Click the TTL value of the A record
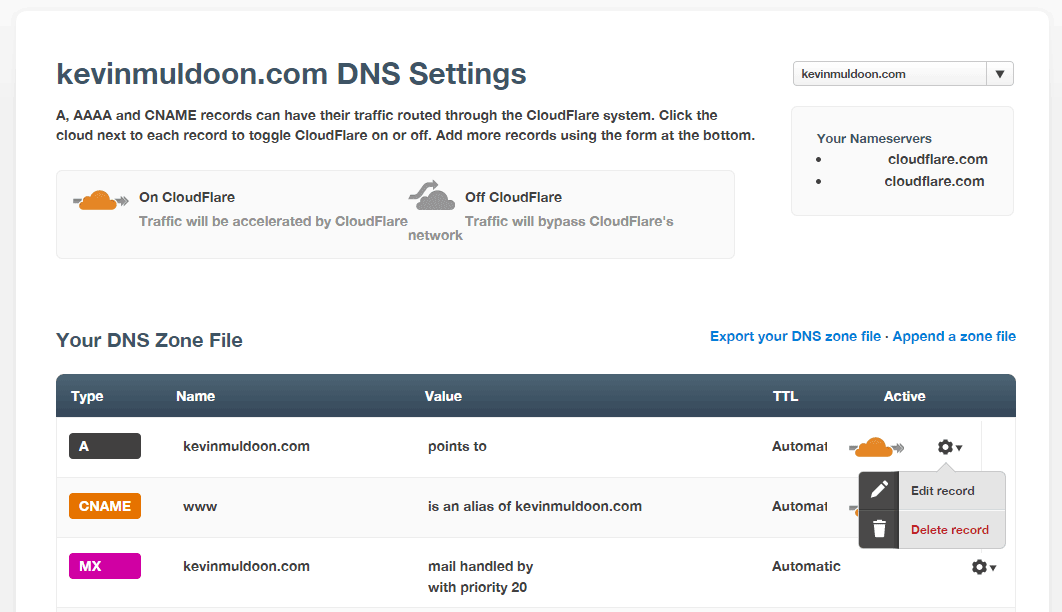The width and height of the screenshot is (1062, 612). click(x=799, y=446)
